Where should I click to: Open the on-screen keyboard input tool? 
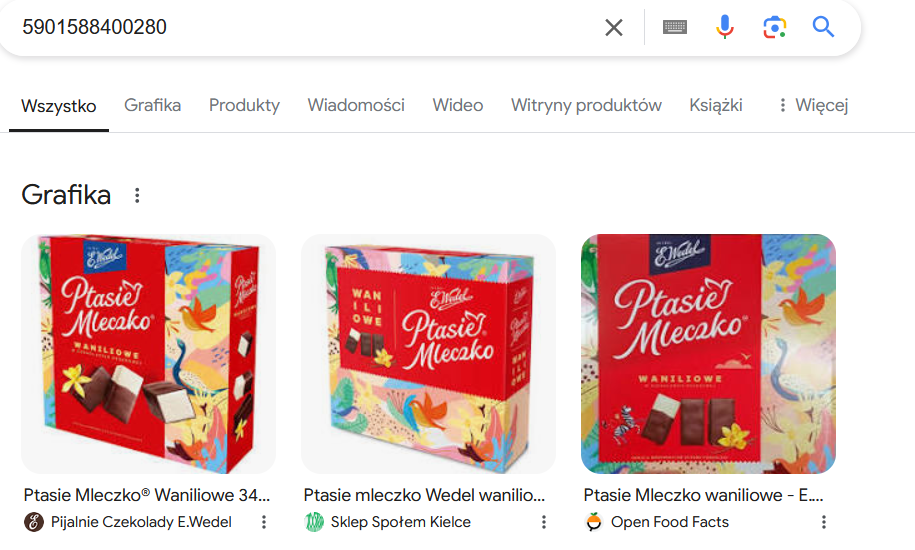coord(675,27)
